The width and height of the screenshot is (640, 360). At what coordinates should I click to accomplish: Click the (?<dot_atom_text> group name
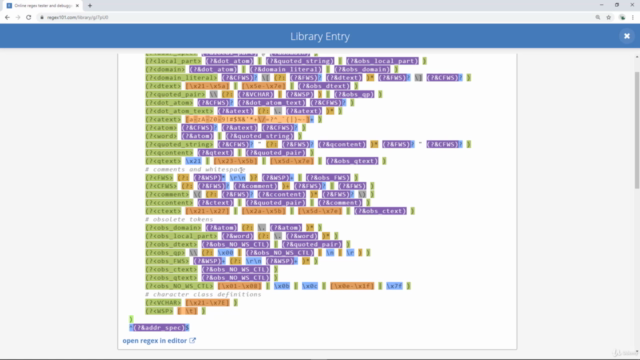point(179,111)
